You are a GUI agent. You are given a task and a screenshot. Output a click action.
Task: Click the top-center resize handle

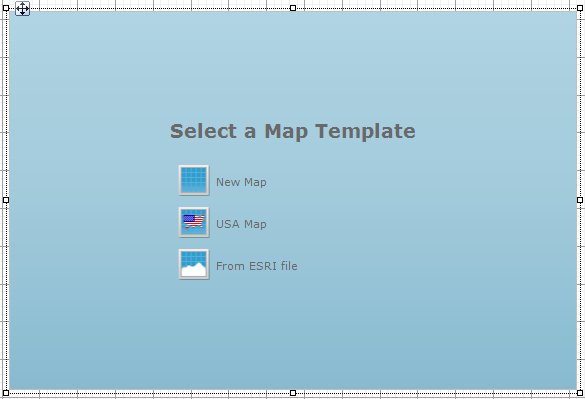(293, 8)
